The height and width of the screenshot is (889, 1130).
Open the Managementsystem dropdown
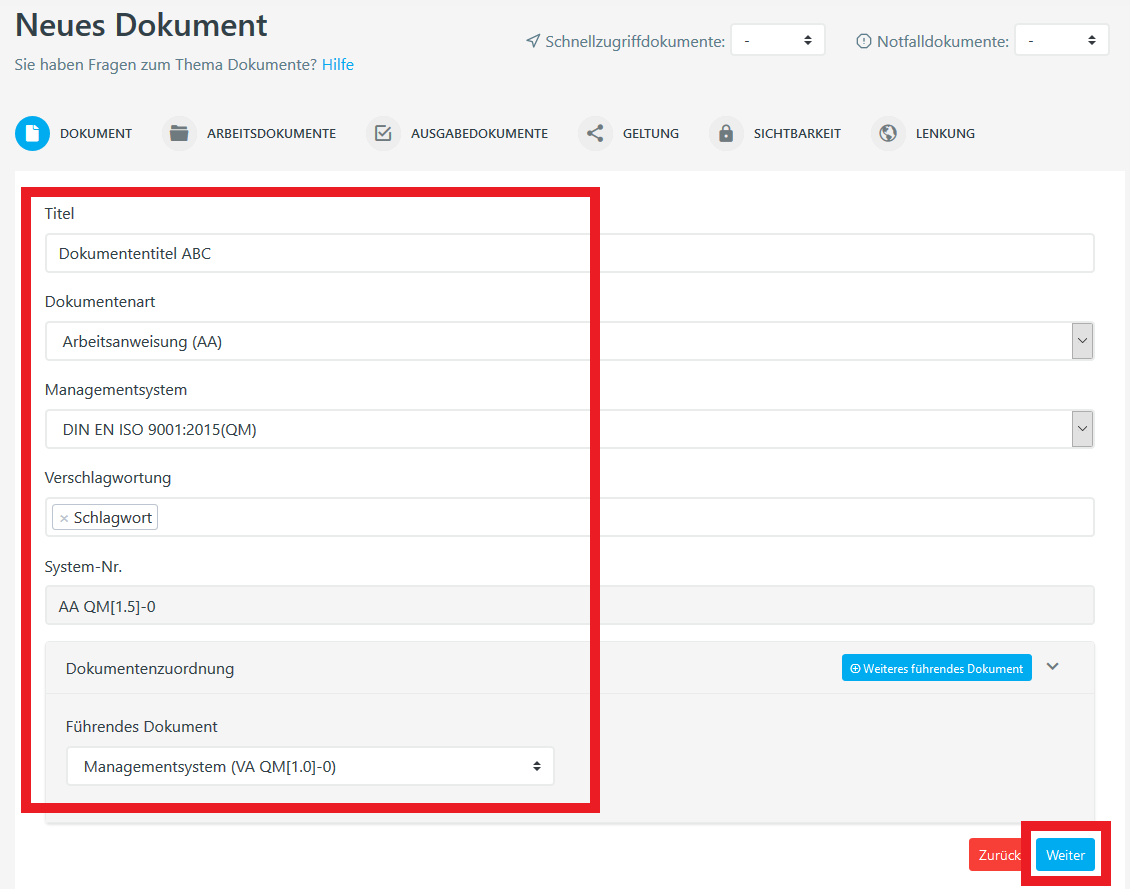coord(1082,429)
